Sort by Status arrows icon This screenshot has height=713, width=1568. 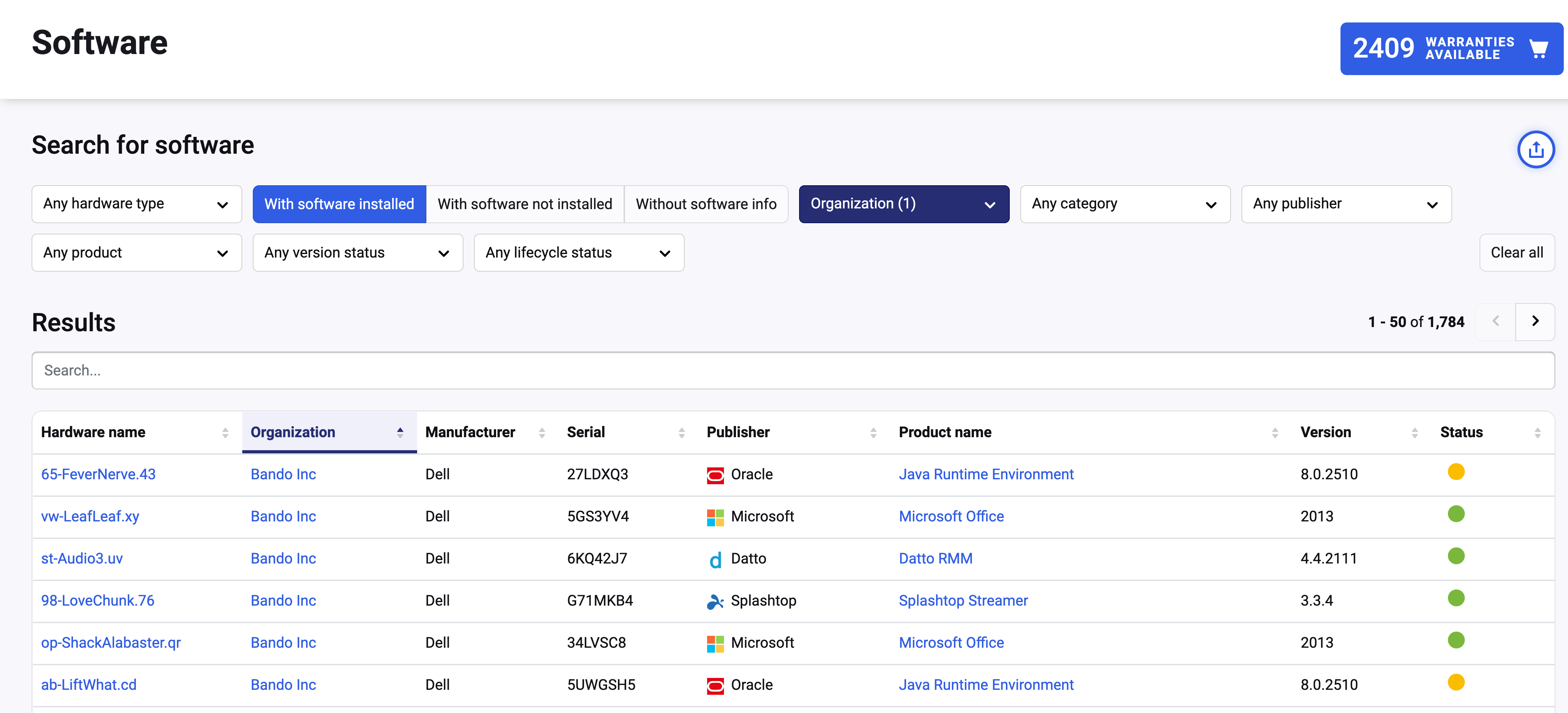pyautogui.click(x=1537, y=433)
